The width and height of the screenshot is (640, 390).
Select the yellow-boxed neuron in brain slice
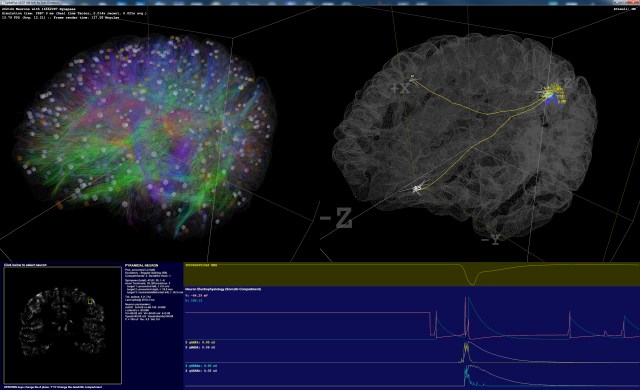coord(91,301)
